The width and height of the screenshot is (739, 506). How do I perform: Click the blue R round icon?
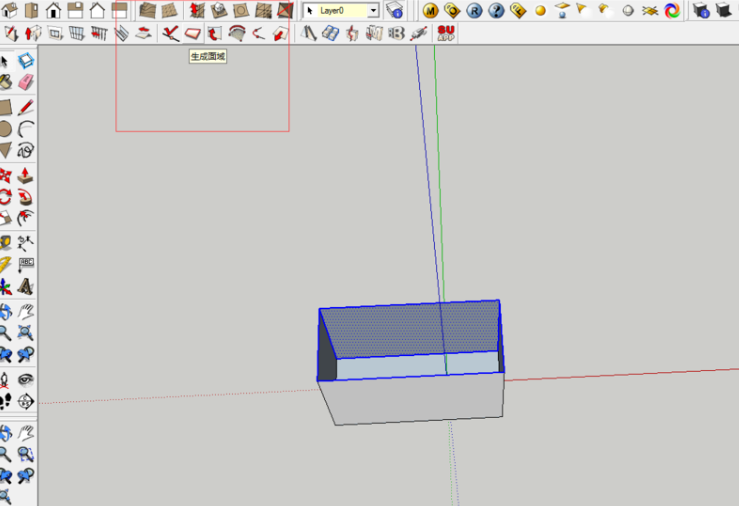click(474, 10)
